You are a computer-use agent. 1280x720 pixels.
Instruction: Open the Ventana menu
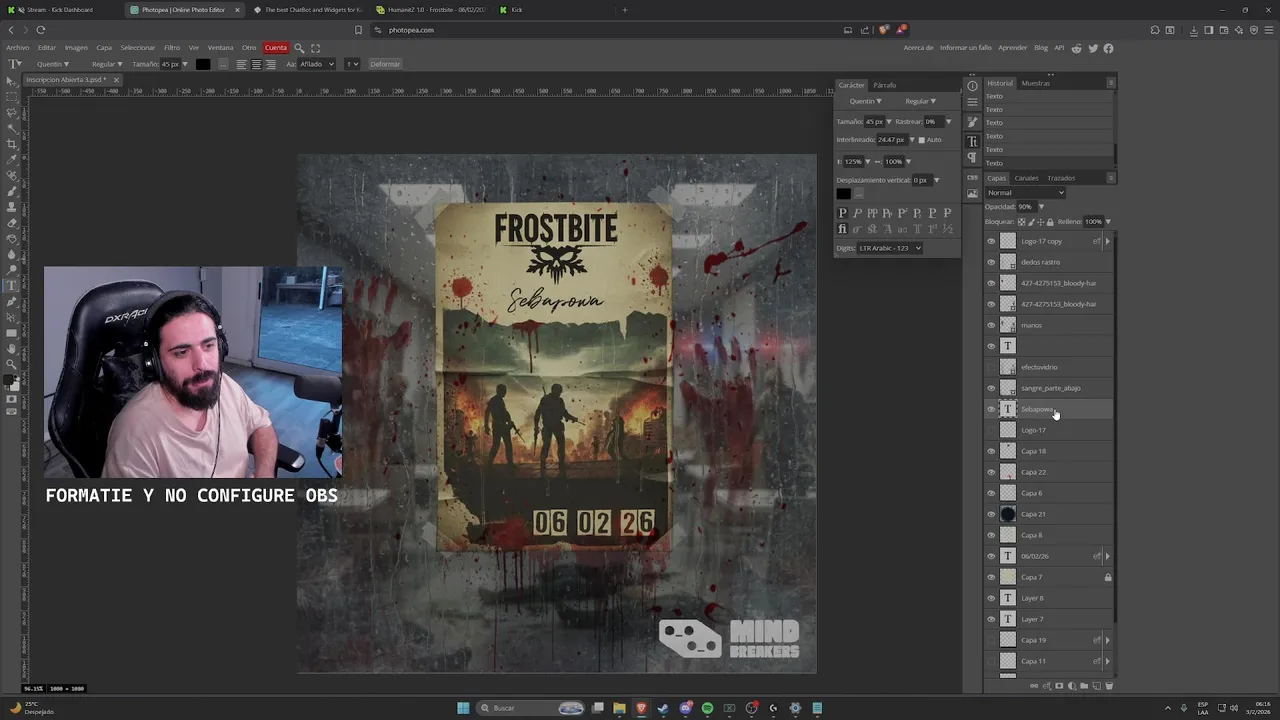(220, 47)
